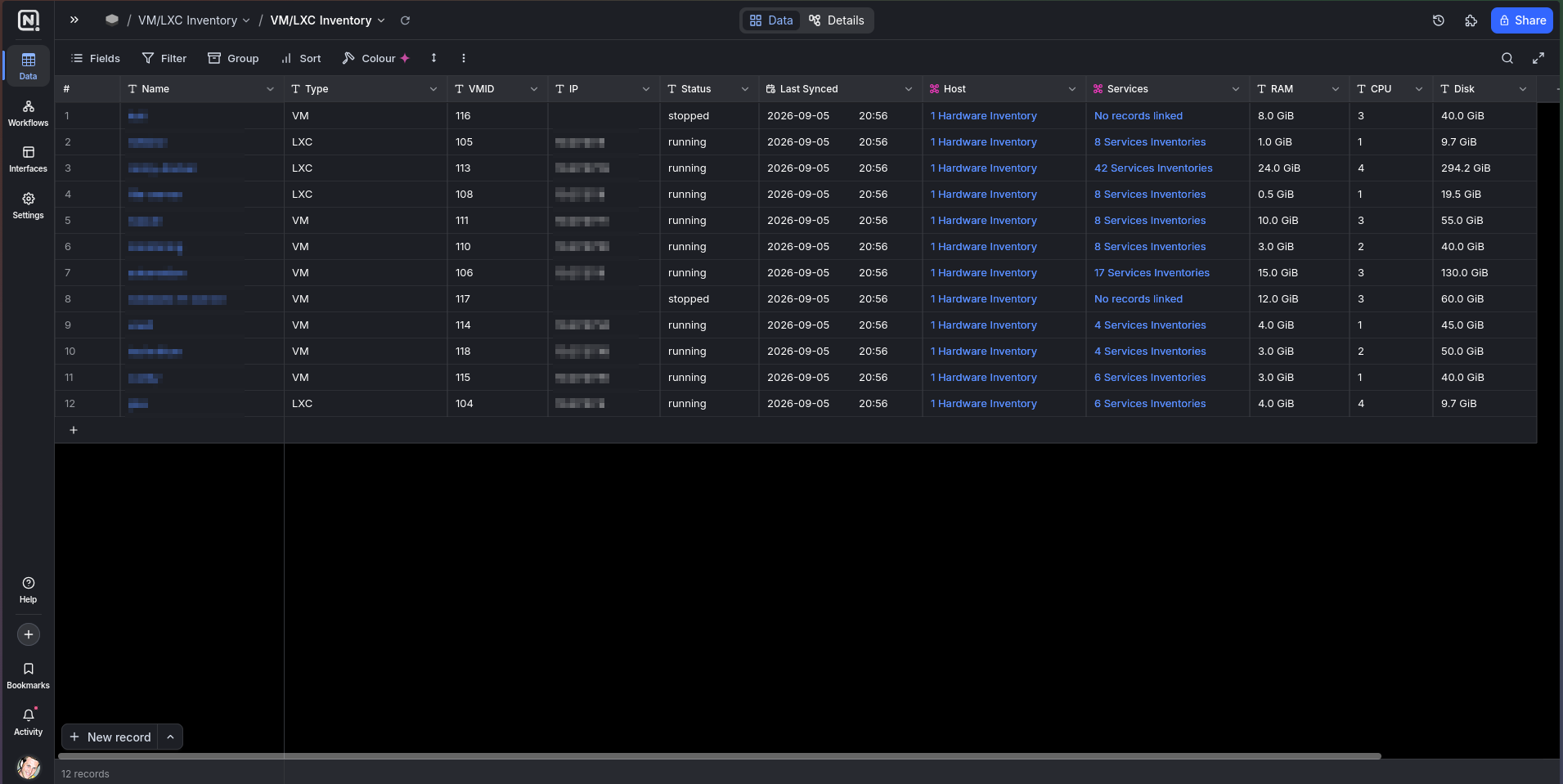Image resolution: width=1563 pixels, height=784 pixels.
Task: Select the row number 5 cell
Action: tap(88, 221)
